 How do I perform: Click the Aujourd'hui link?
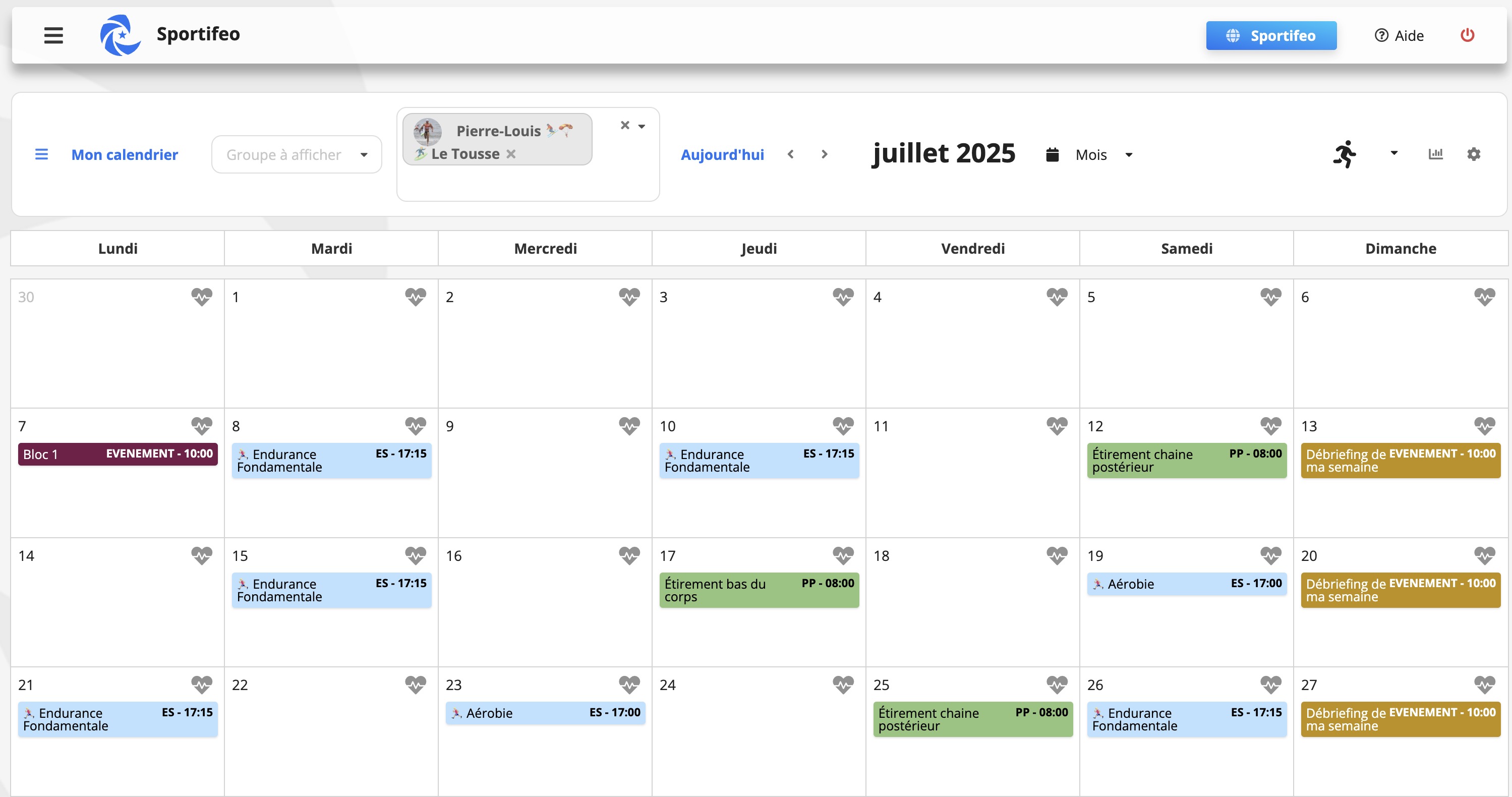point(722,154)
